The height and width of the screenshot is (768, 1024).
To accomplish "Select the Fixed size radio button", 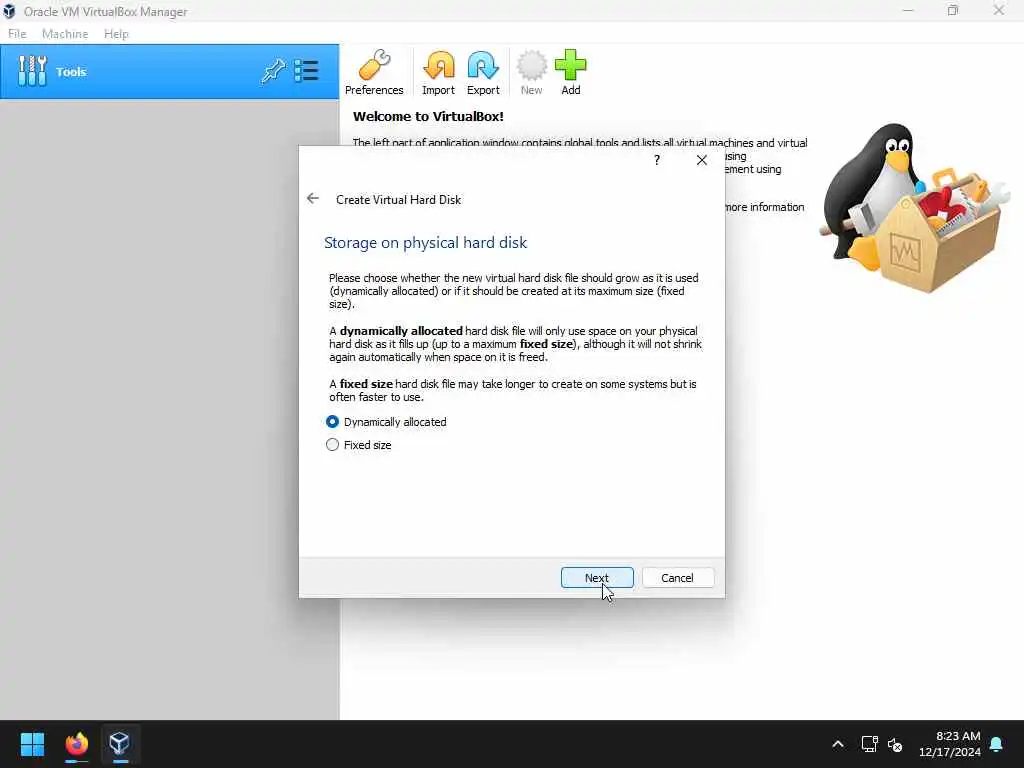I will tap(332, 445).
